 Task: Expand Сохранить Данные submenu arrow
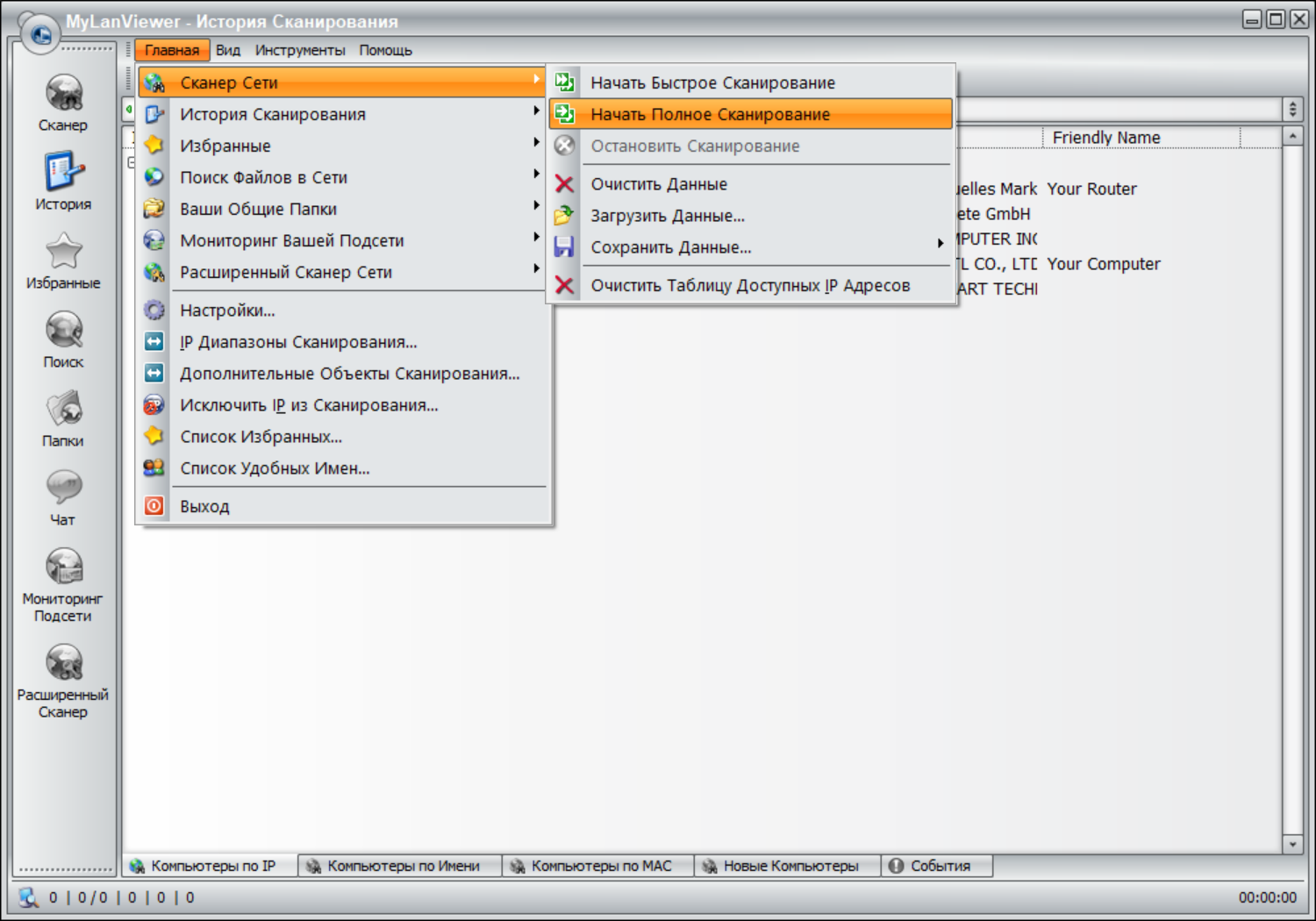[x=941, y=244]
